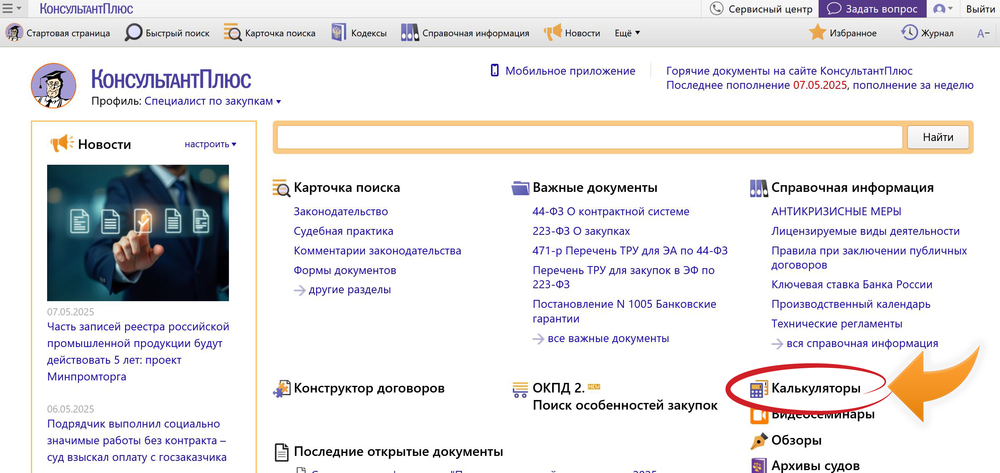Click the Справочная информация section binders icon
Viewport: 1000px width, 473px height.
pos(759,187)
